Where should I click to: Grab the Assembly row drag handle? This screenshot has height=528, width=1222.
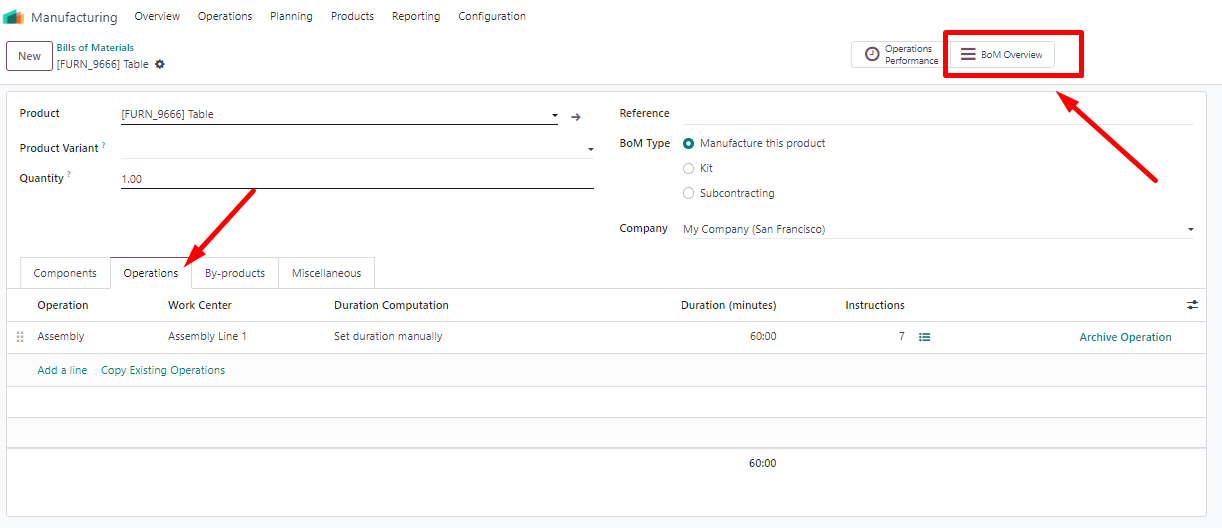[x=20, y=337]
